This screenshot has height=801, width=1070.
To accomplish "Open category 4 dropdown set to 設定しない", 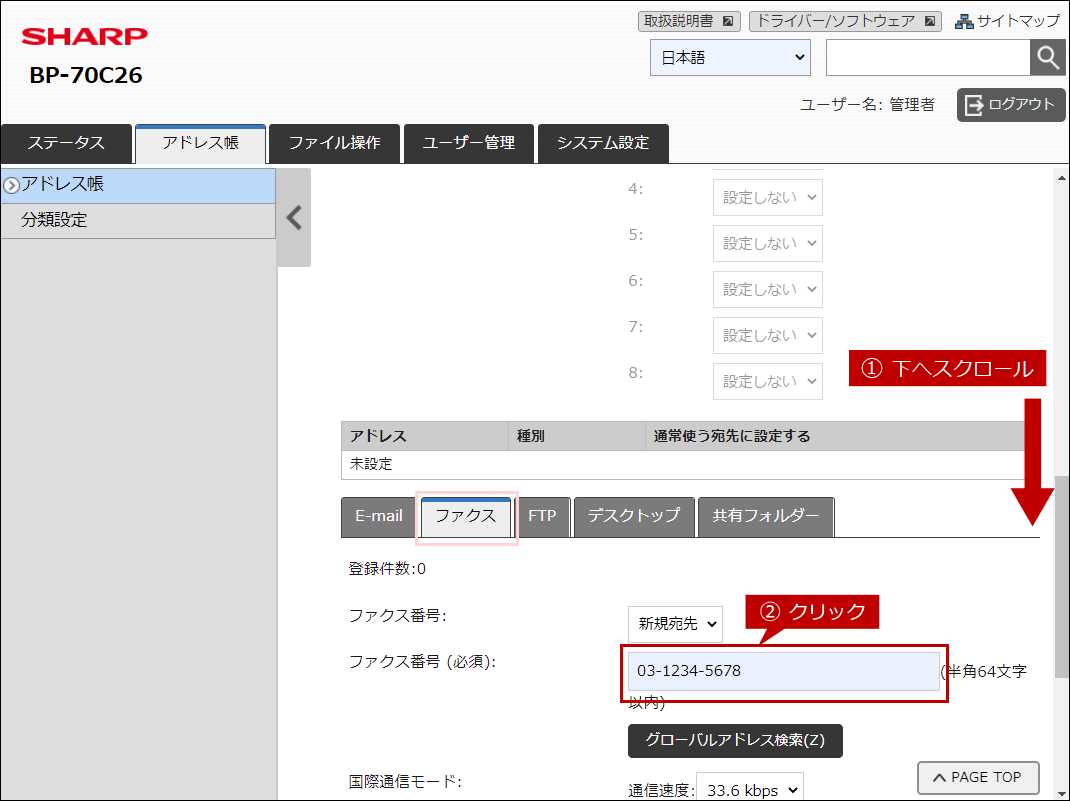I will 768,197.
